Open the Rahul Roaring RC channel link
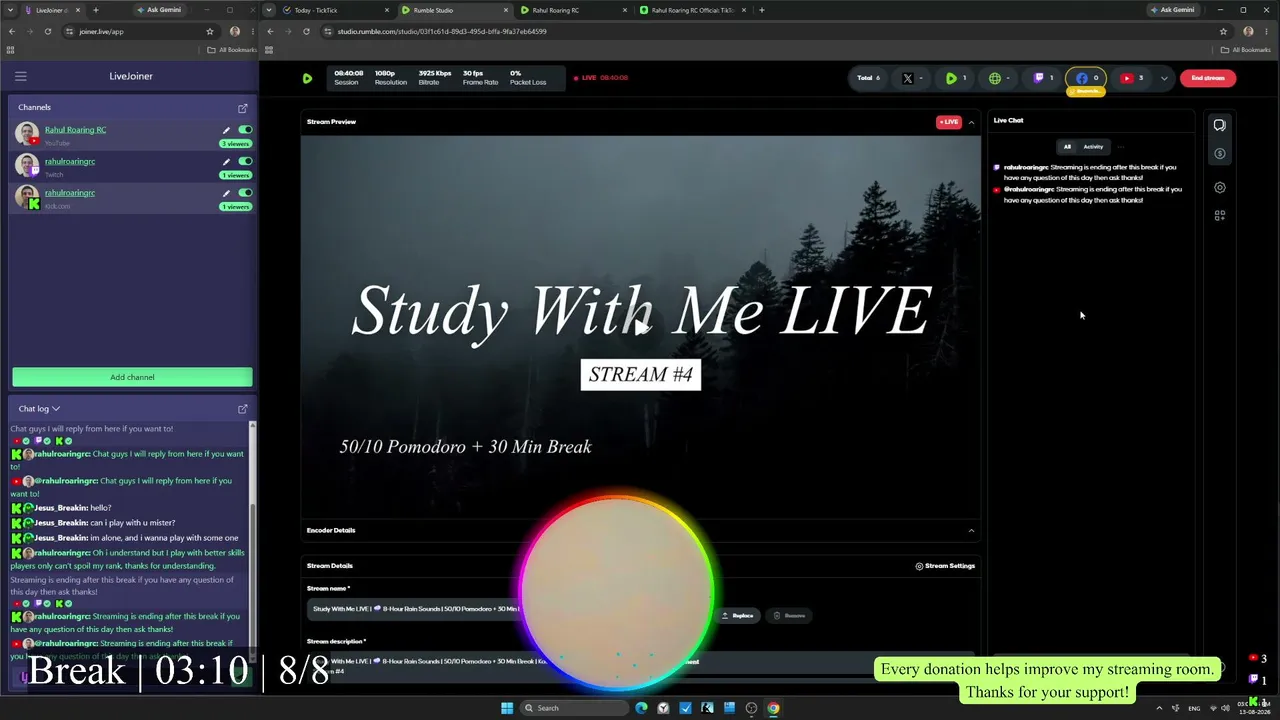Image resolution: width=1280 pixels, height=720 pixels. [75, 130]
